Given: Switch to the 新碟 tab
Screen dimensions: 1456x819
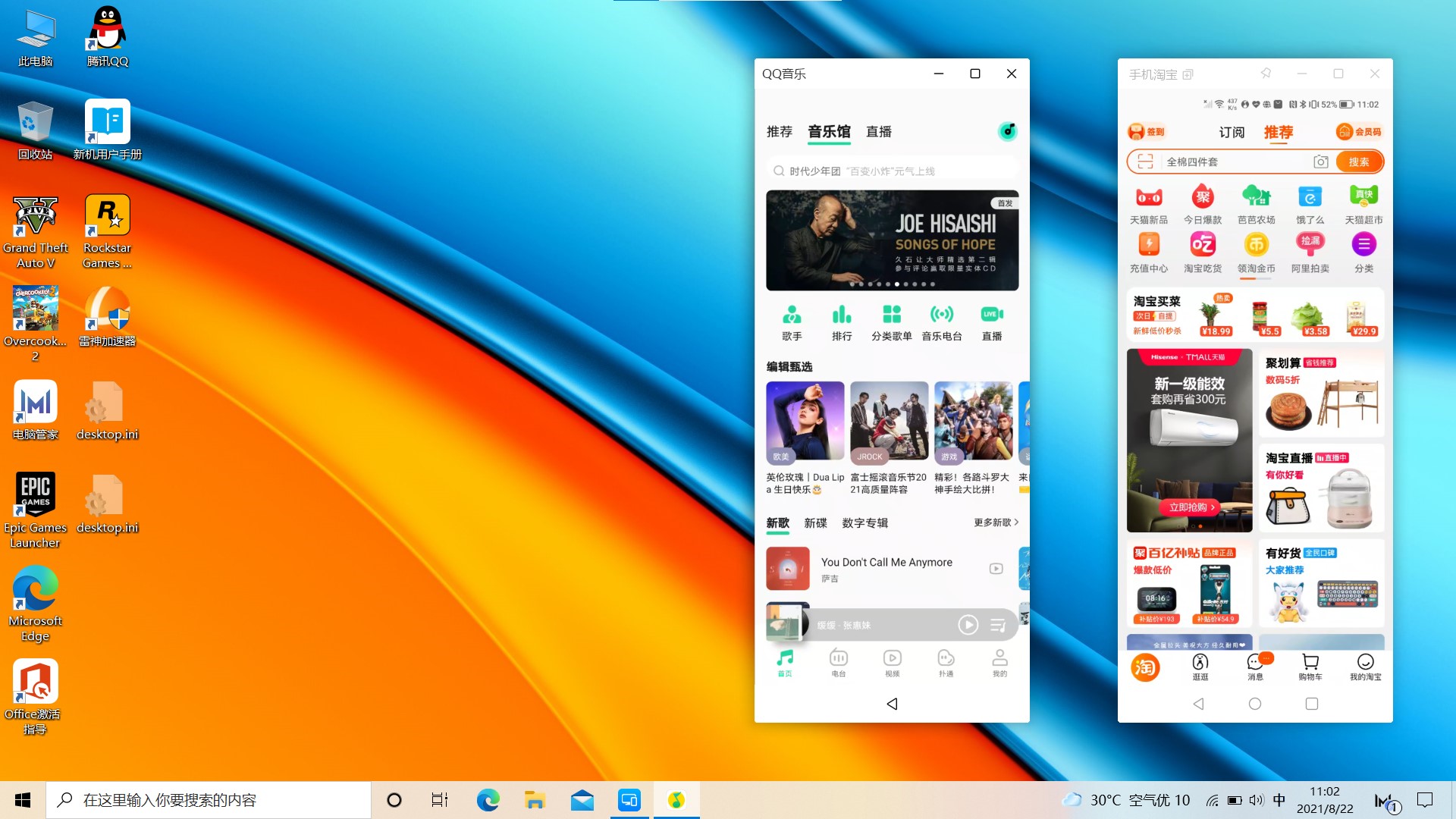Looking at the screenshot, I should click(815, 522).
